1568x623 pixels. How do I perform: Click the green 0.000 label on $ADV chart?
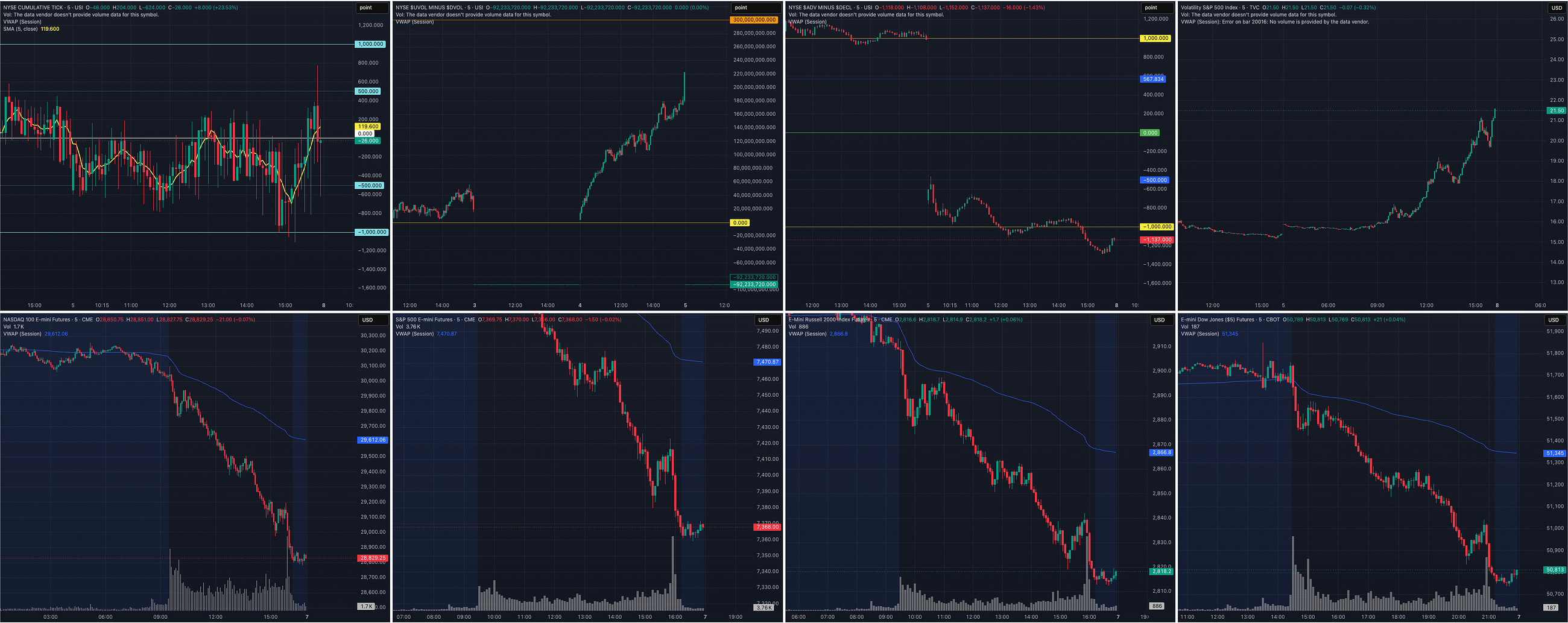1150,133
